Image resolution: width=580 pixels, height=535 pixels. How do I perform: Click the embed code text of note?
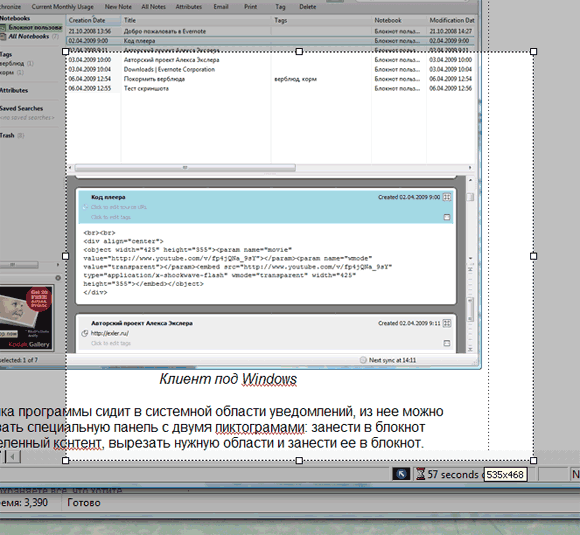(x=237, y=263)
